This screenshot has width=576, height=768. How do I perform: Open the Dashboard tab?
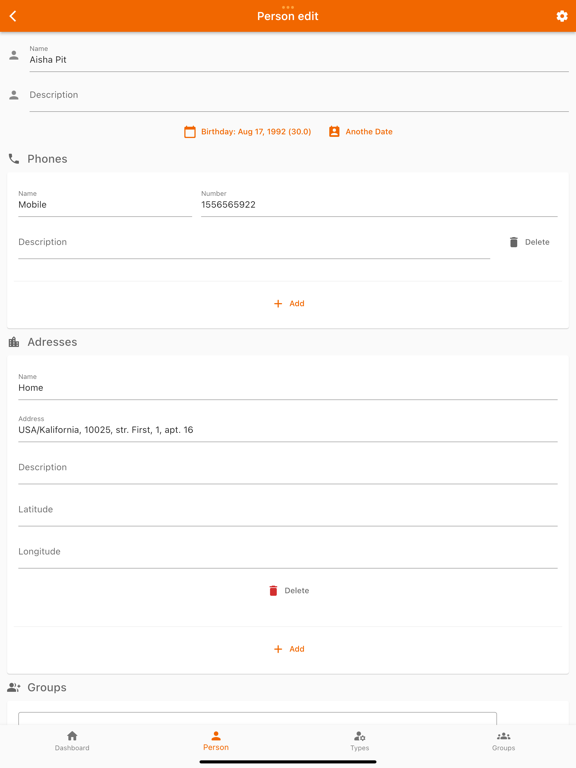click(x=72, y=741)
